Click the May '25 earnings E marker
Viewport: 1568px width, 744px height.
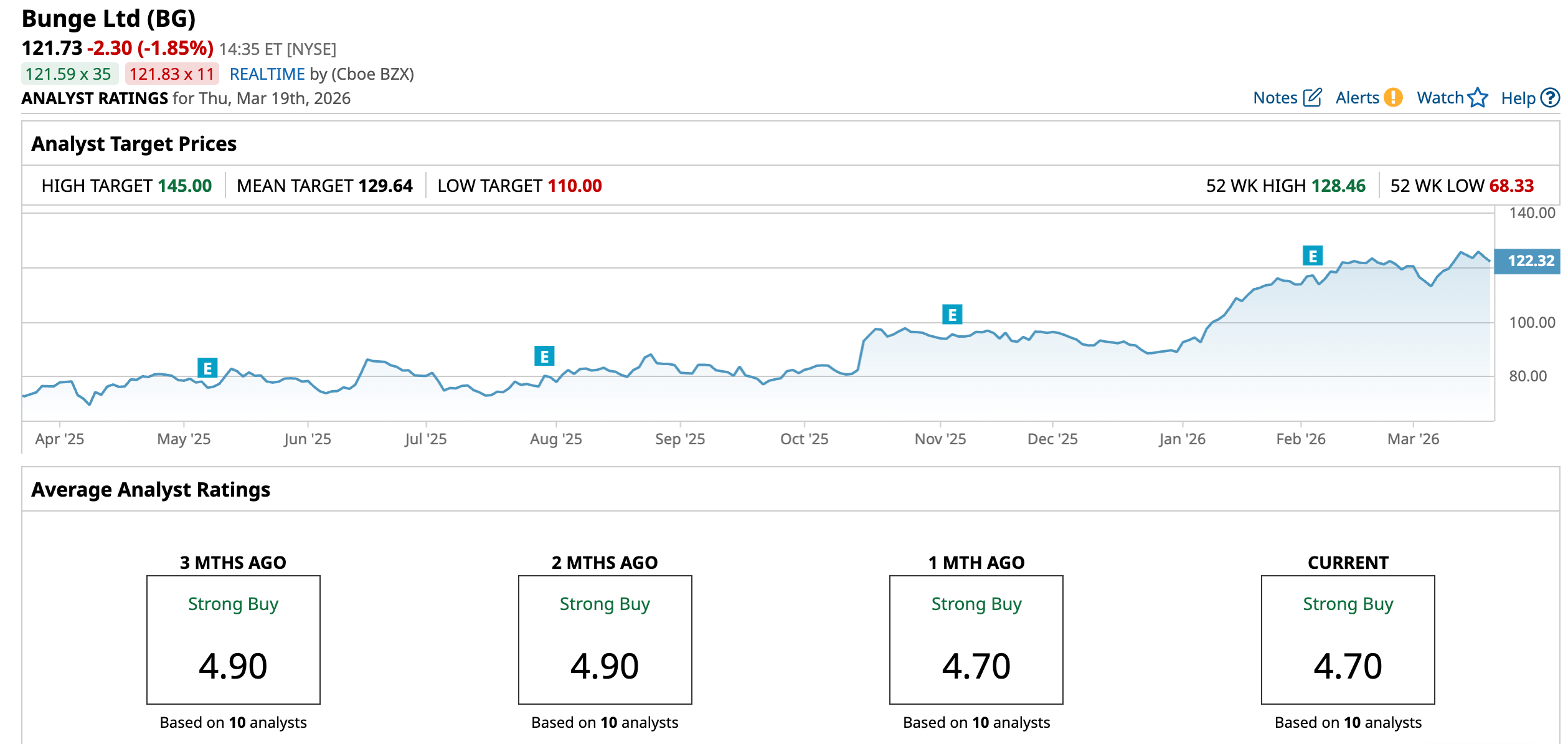207,368
